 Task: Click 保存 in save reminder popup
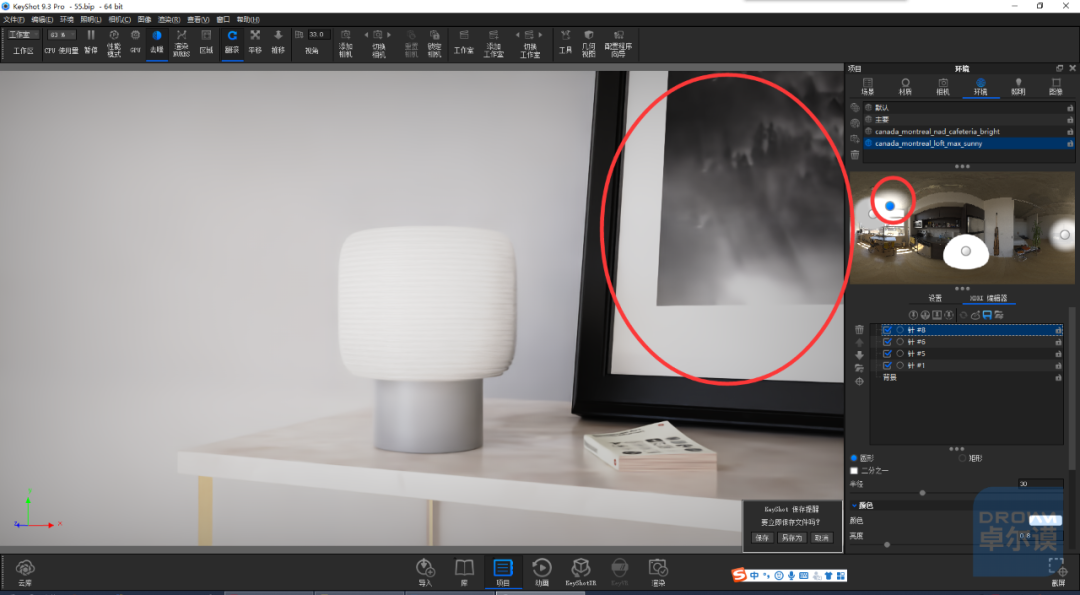pyautogui.click(x=762, y=538)
